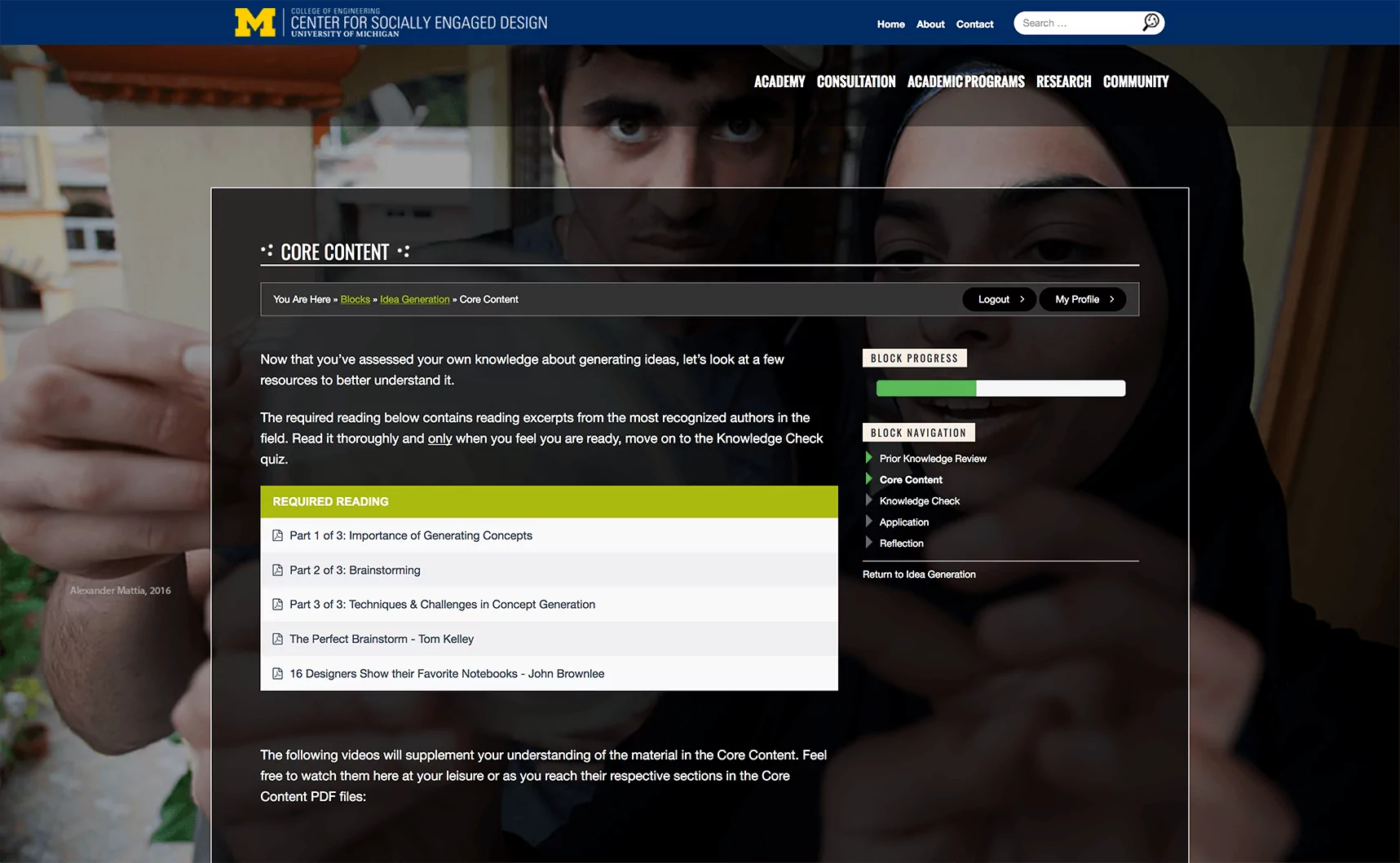This screenshot has width=1400, height=863.
Task: Open the Contact page link
Action: [x=974, y=24]
